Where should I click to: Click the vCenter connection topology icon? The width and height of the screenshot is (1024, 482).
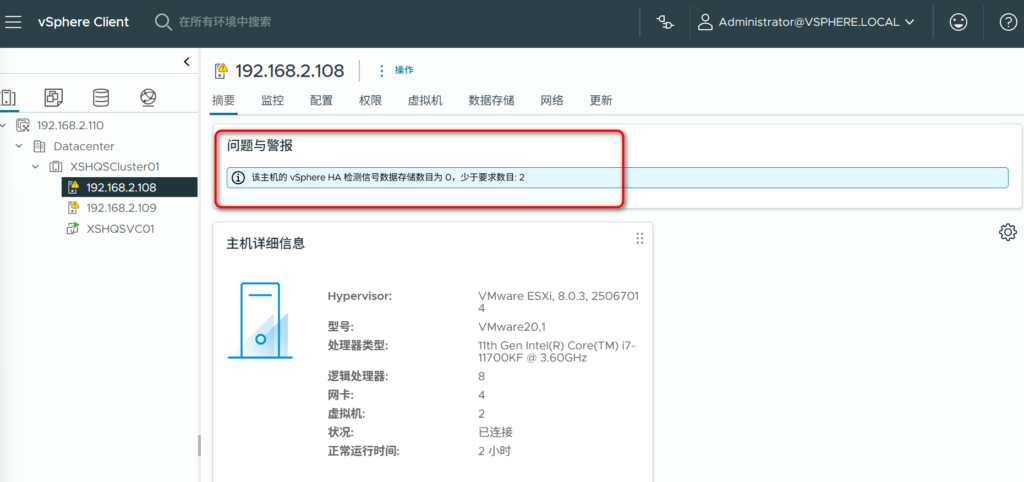666,22
